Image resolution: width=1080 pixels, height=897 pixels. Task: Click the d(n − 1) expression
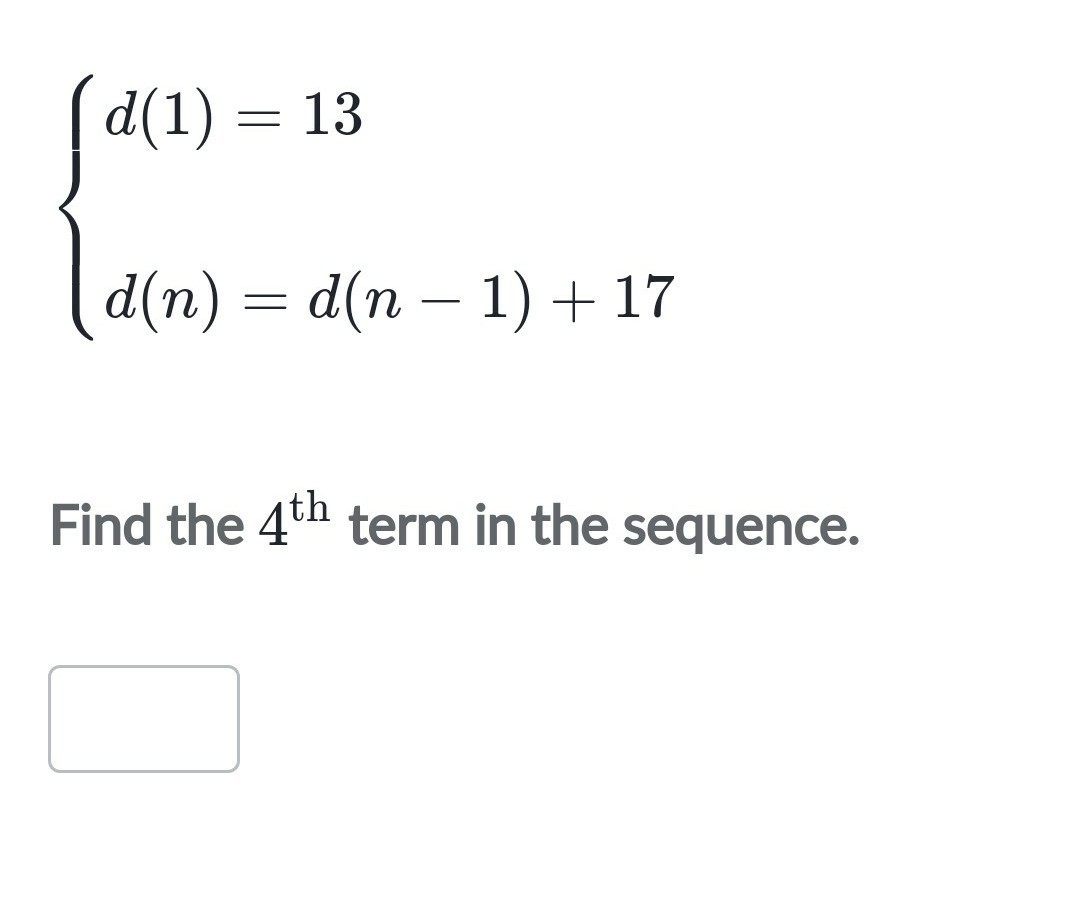click(x=420, y=302)
